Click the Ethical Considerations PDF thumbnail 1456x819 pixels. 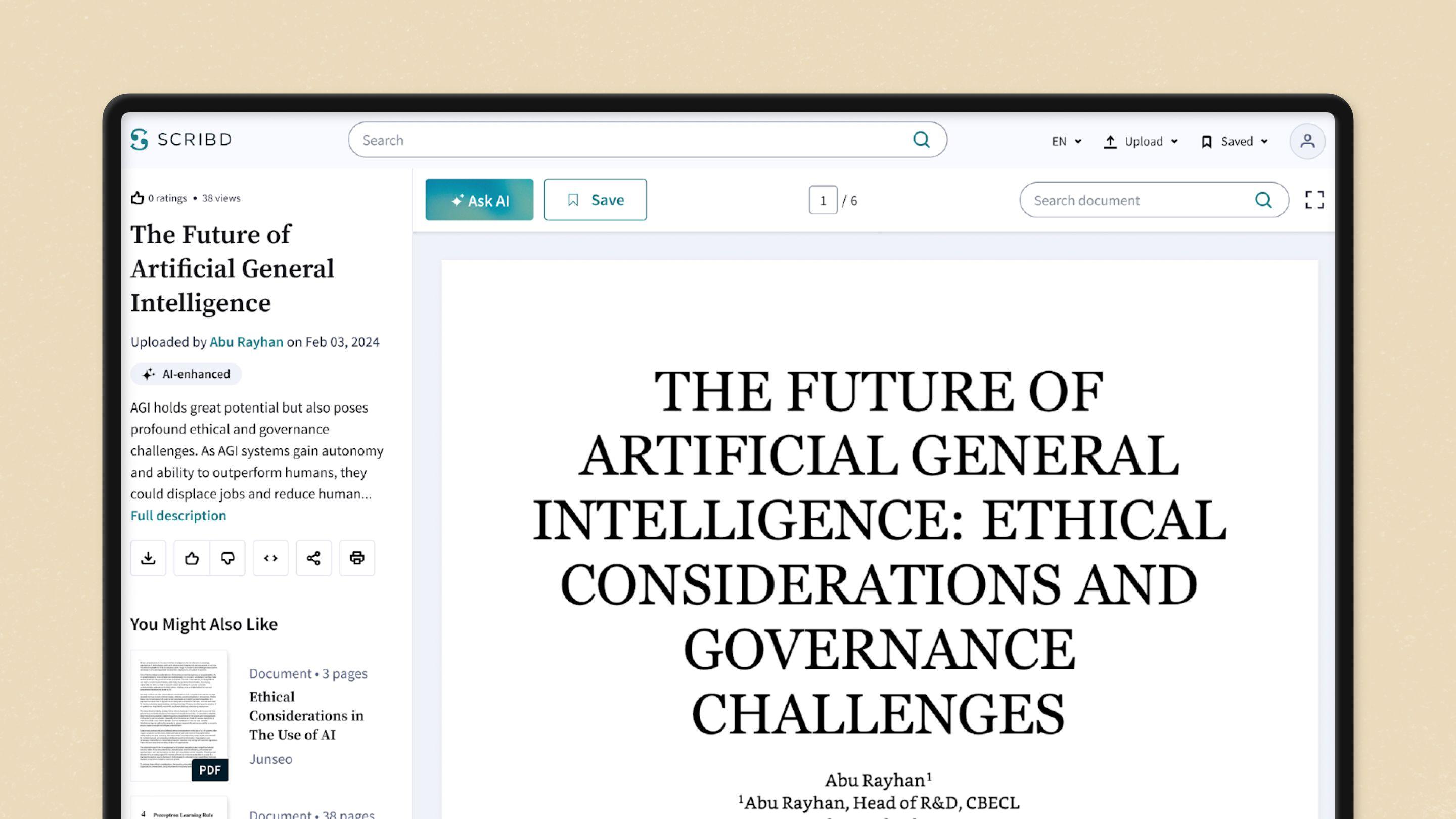[178, 715]
